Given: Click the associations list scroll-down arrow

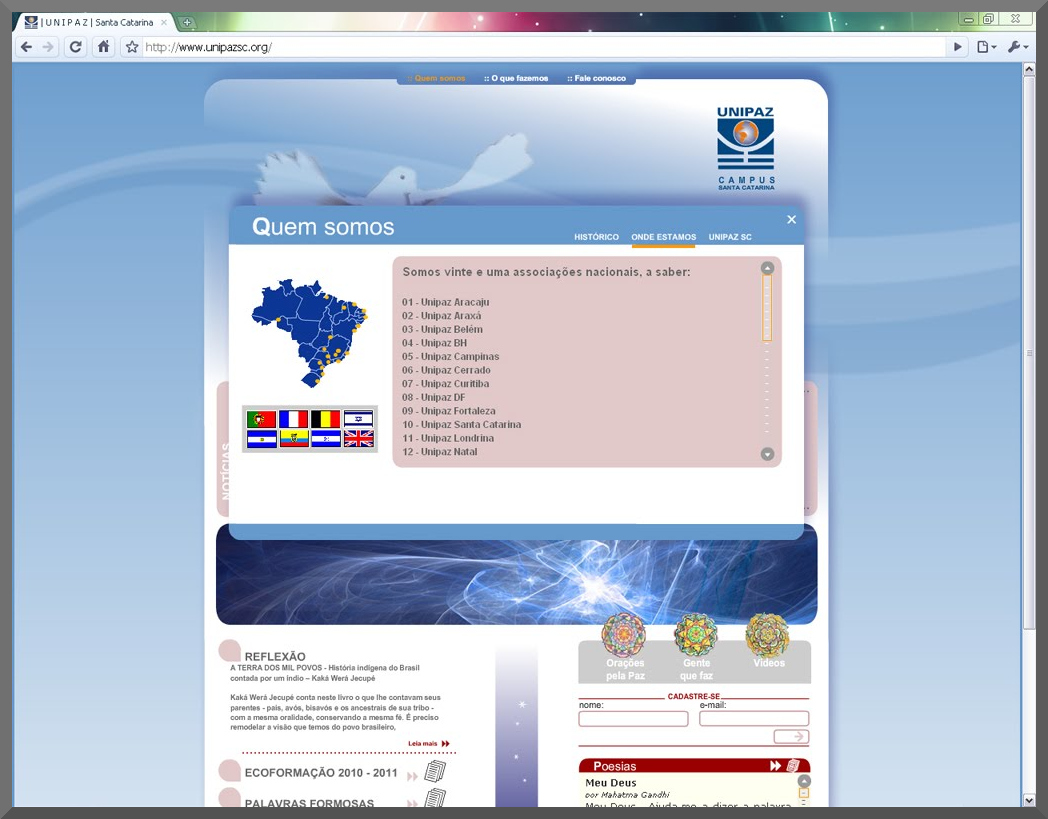Looking at the screenshot, I should 767,454.
